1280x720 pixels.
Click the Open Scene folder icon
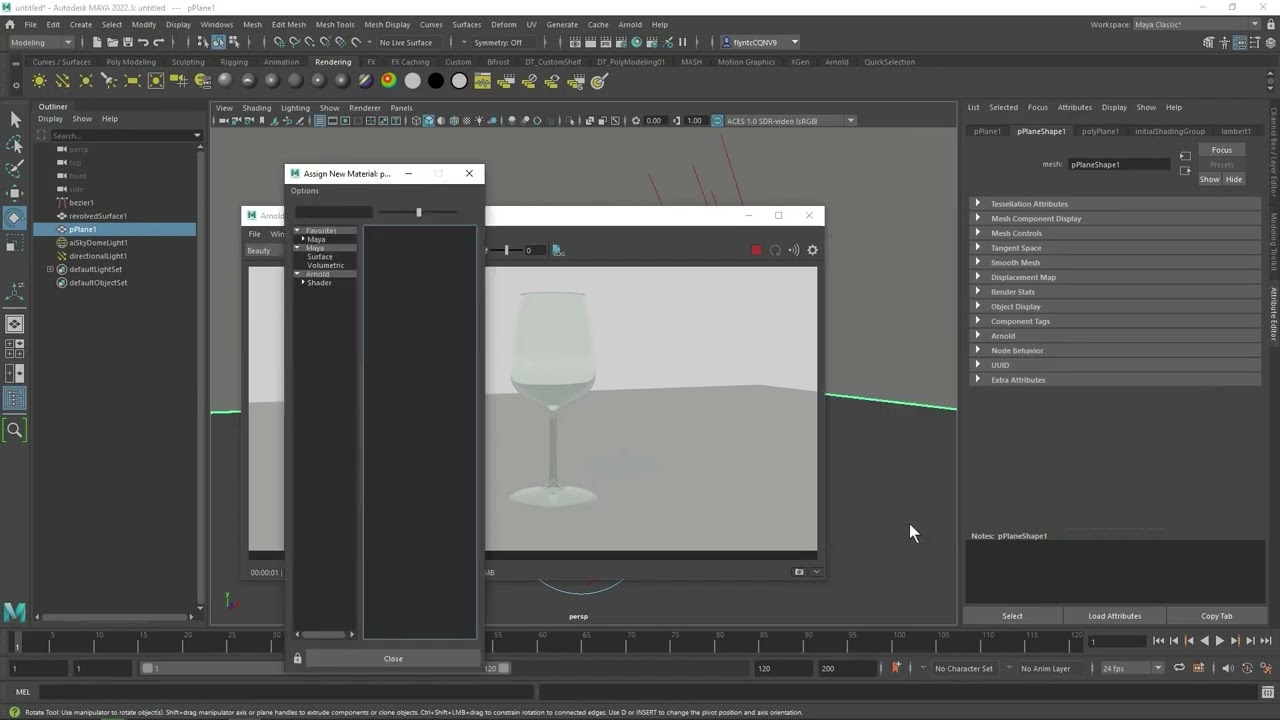(x=112, y=42)
